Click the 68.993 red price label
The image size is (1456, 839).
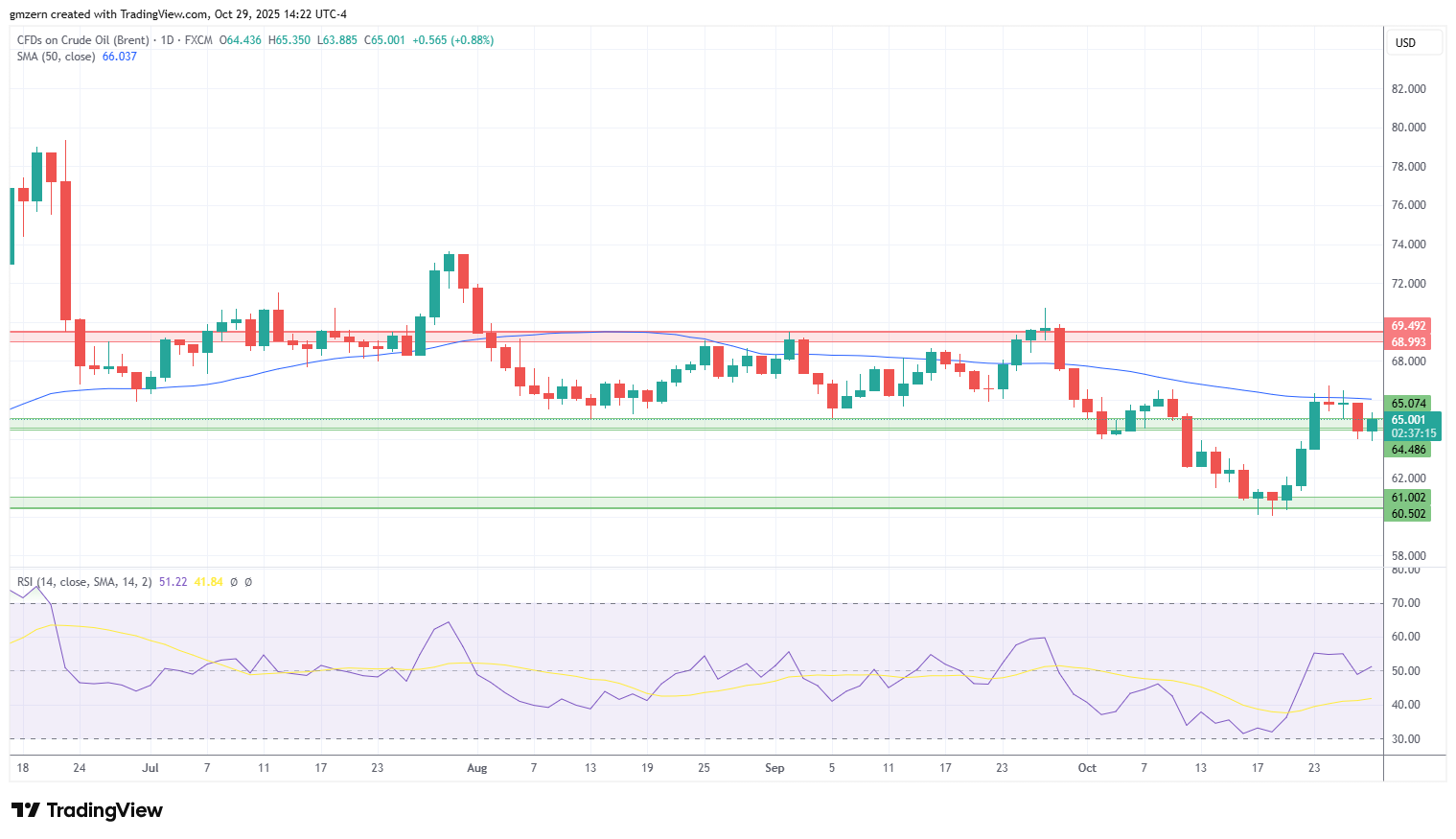coord(1408,342)
